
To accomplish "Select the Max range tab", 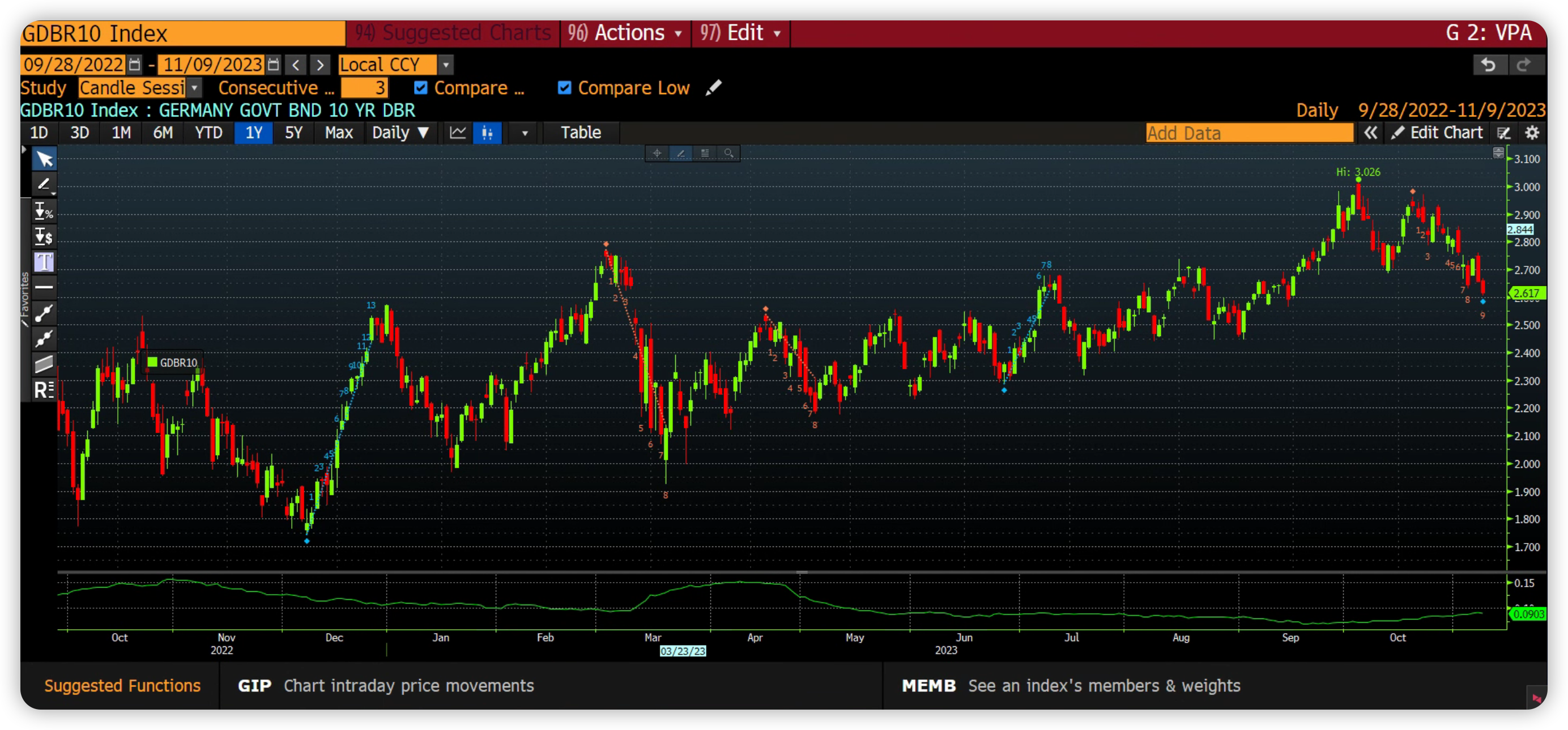I will pos(339,133).
